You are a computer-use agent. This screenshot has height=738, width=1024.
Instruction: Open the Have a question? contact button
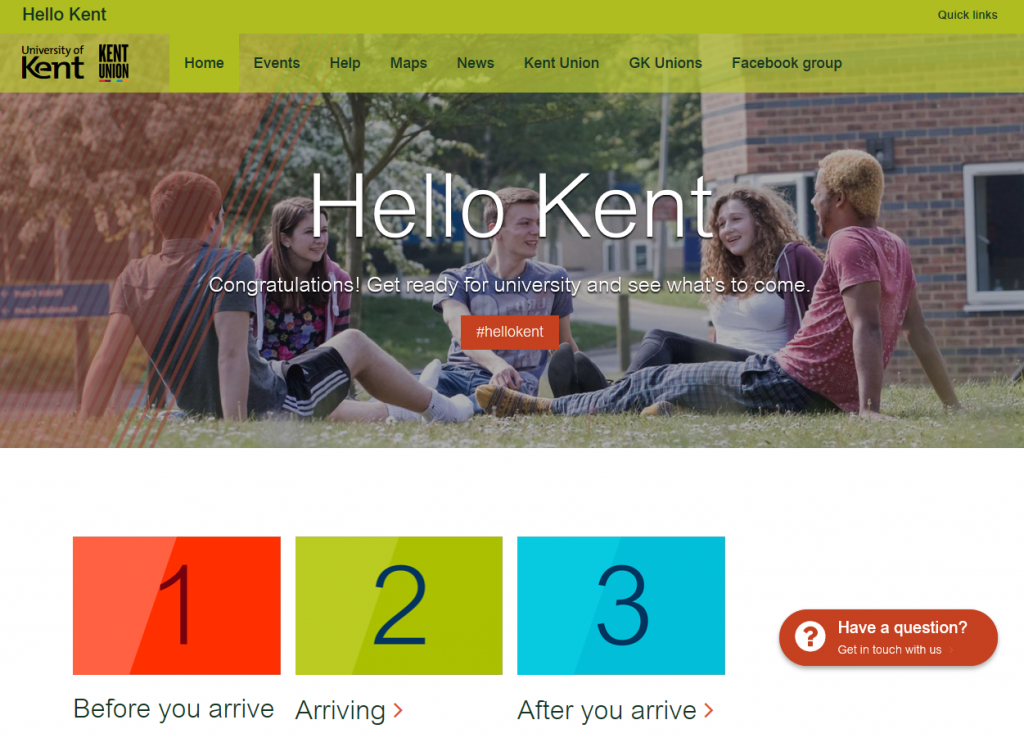pos(888,637)
